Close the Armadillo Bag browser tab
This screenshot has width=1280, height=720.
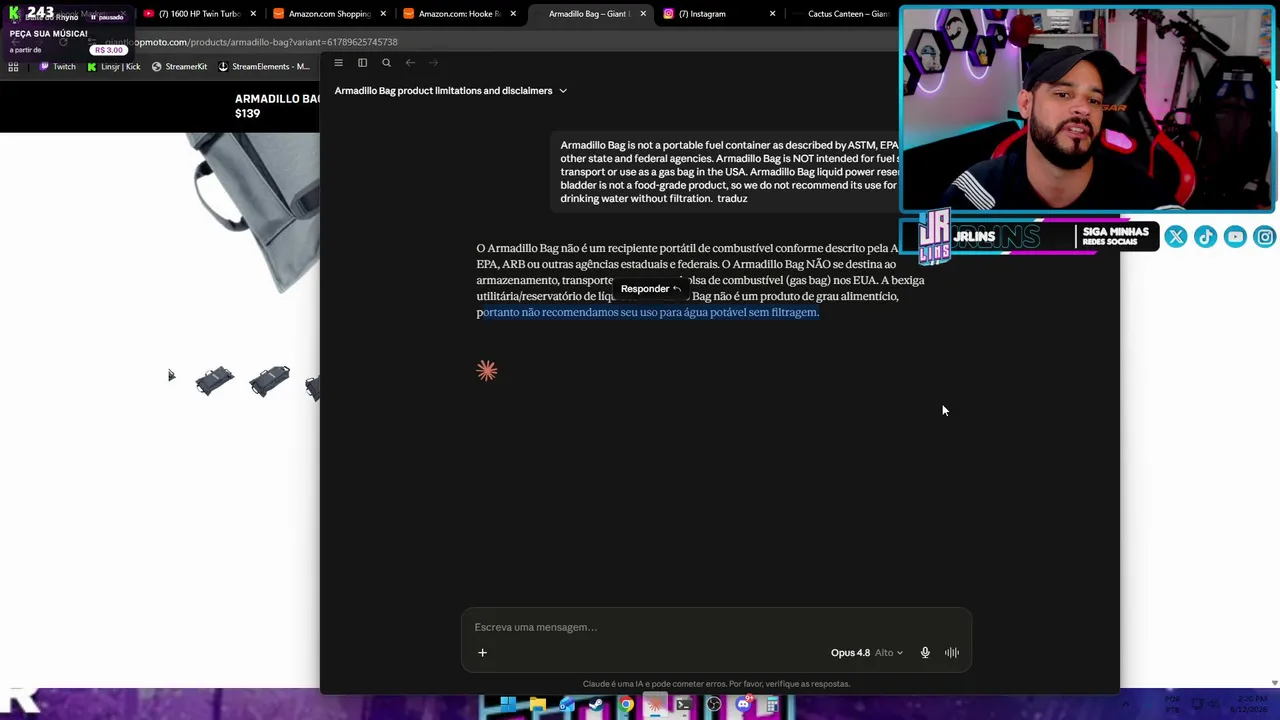pos(643,14)
